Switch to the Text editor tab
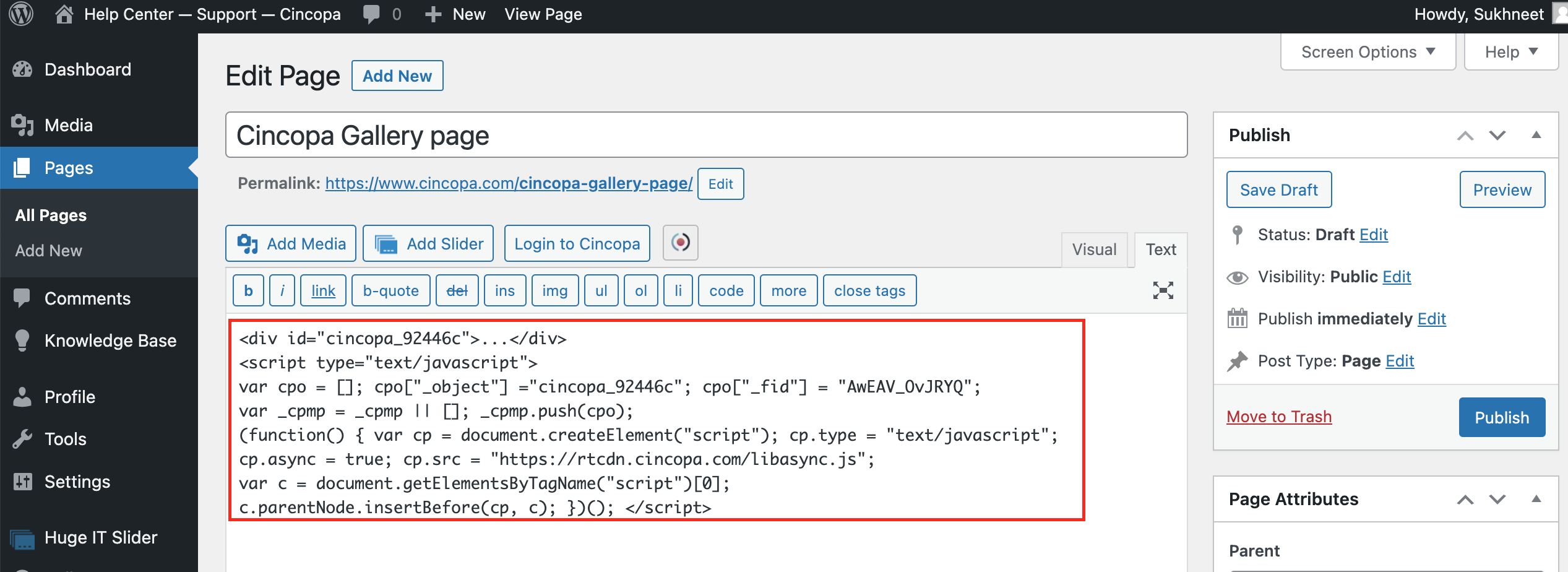The image size is (1568, 572). (x=1161, y=249)
